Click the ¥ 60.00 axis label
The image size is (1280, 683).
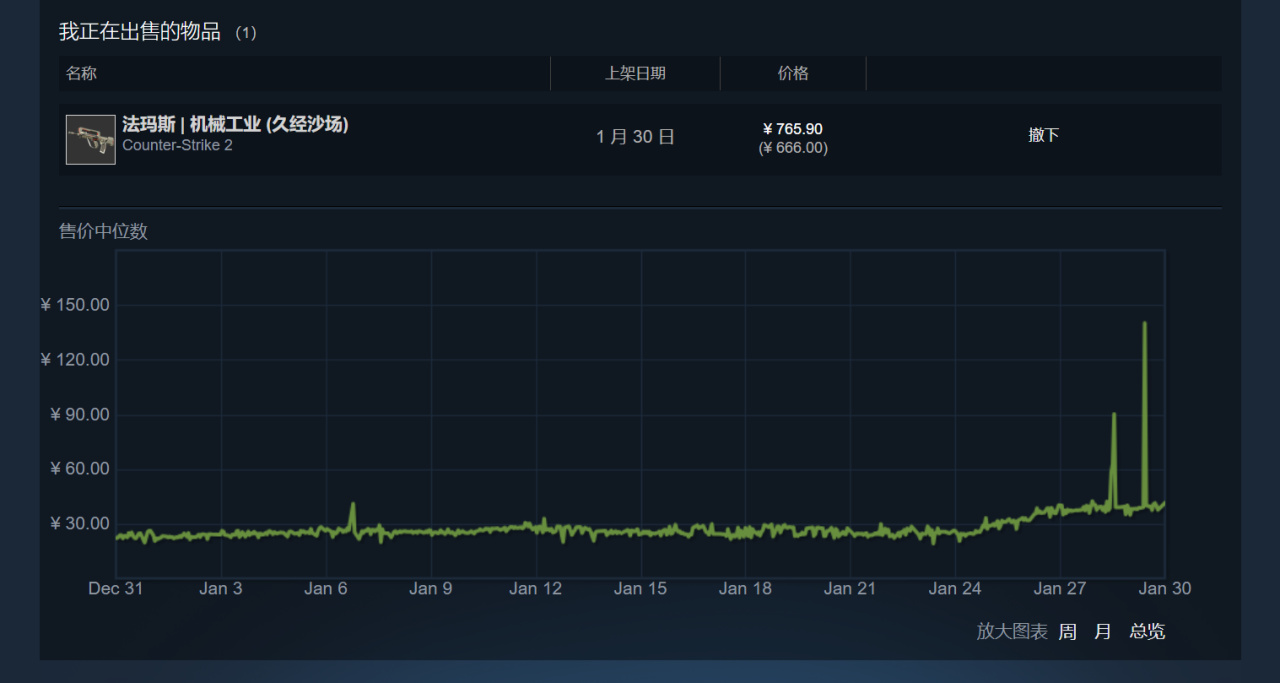(80, 469)
